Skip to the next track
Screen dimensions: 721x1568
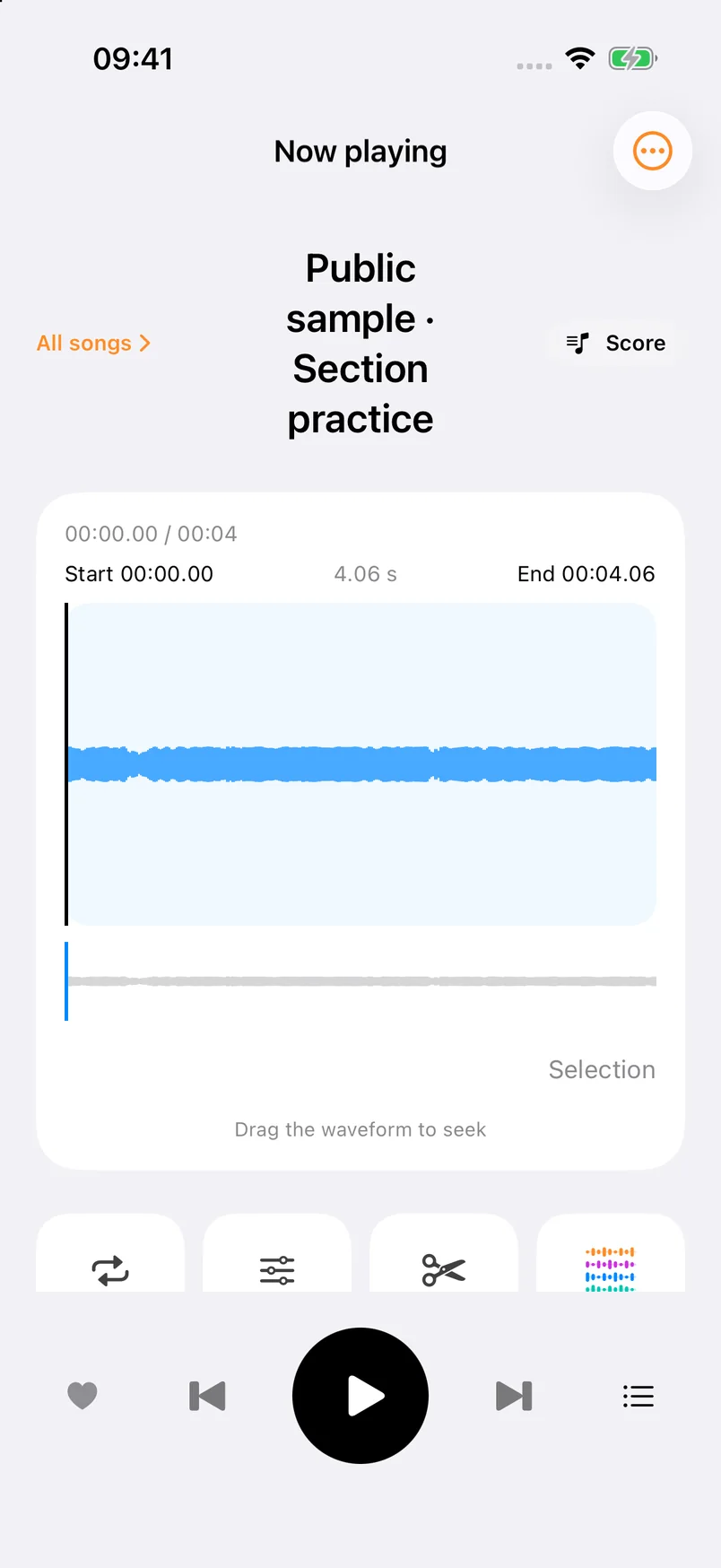click(514, 1396)
